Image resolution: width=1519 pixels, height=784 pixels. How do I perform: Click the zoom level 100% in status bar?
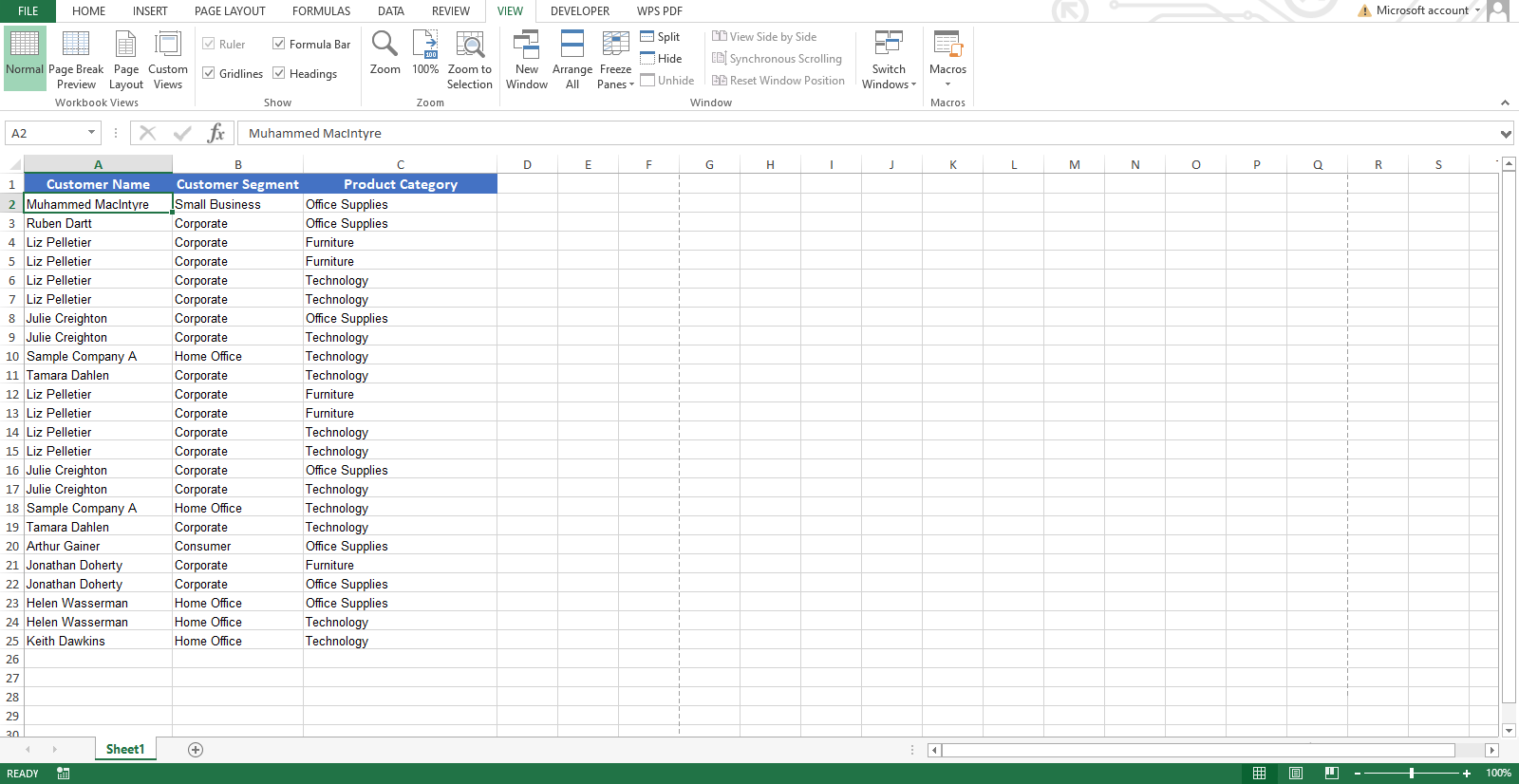click(x=1499, y=774)
